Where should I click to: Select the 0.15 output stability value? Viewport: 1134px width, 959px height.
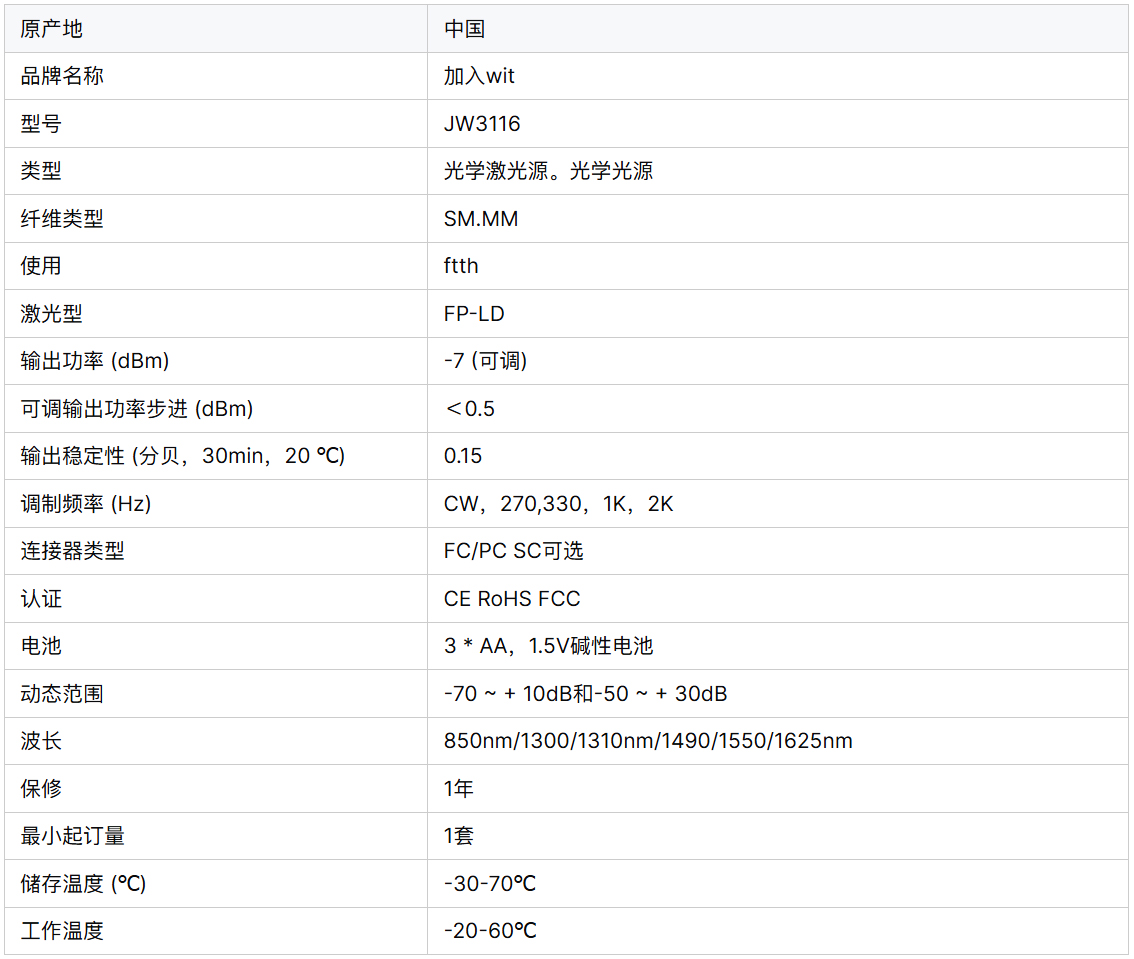(x=463, y=456)
